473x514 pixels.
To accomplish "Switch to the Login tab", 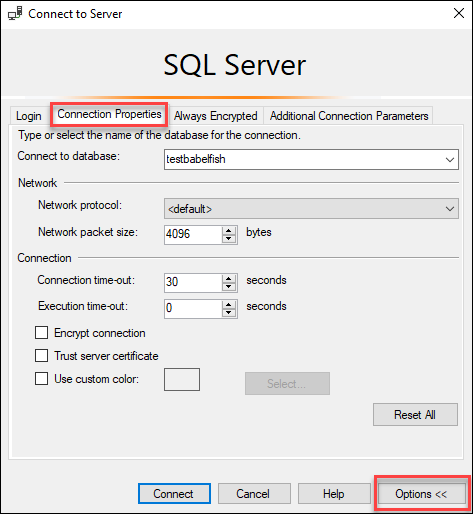I will 29,116.
